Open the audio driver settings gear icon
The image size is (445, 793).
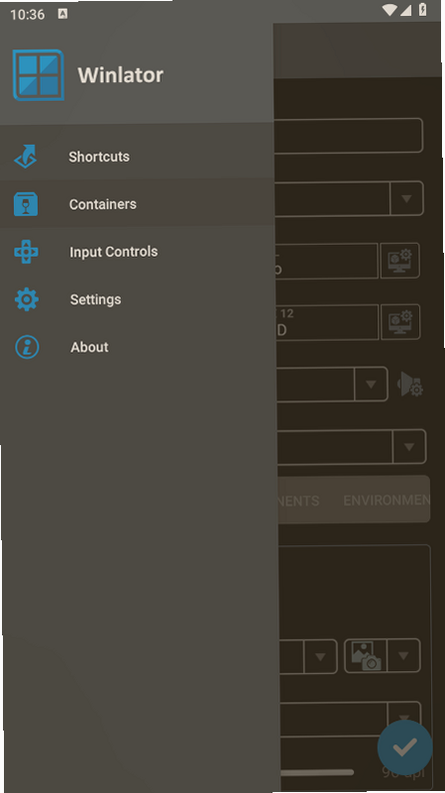click(410, 384)
